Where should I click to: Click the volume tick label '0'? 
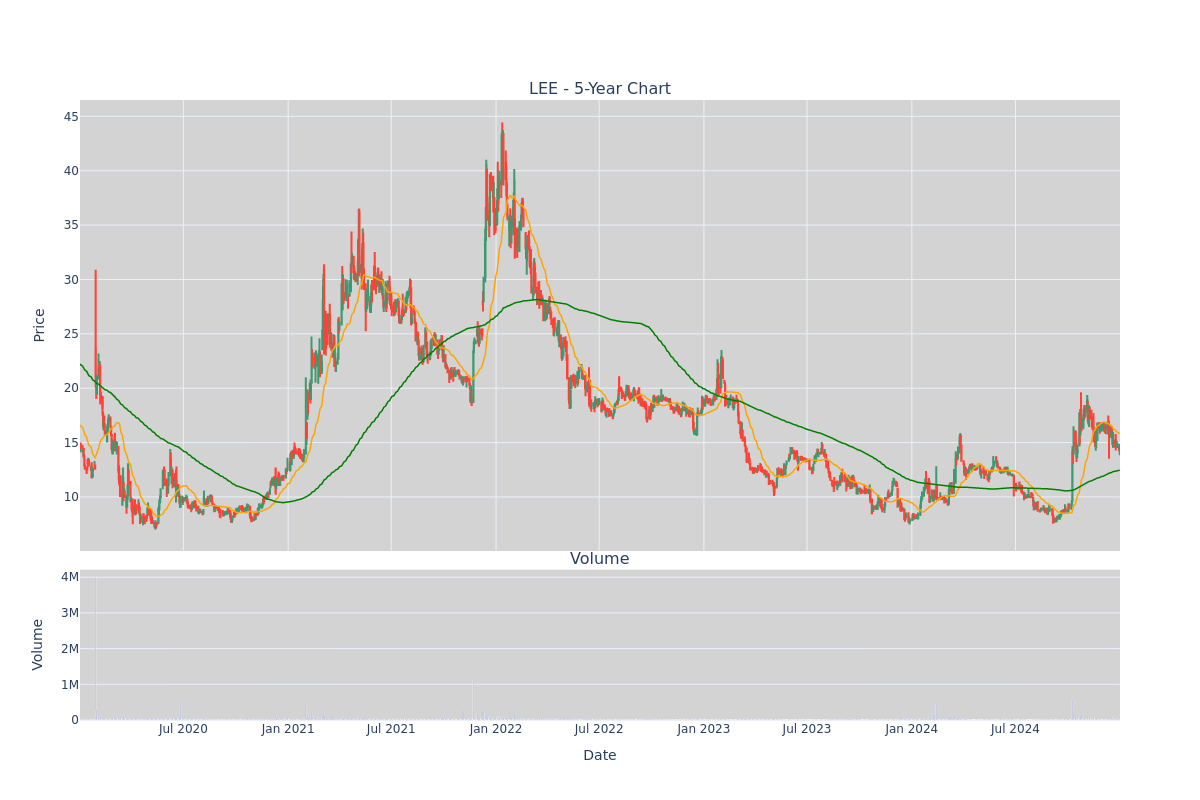tap(75, 720)
